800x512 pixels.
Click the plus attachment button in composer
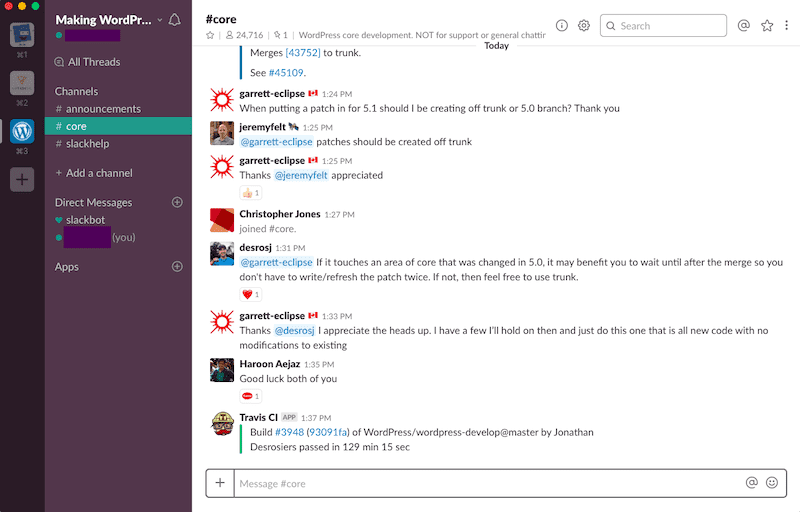click(x=220, y=483)
